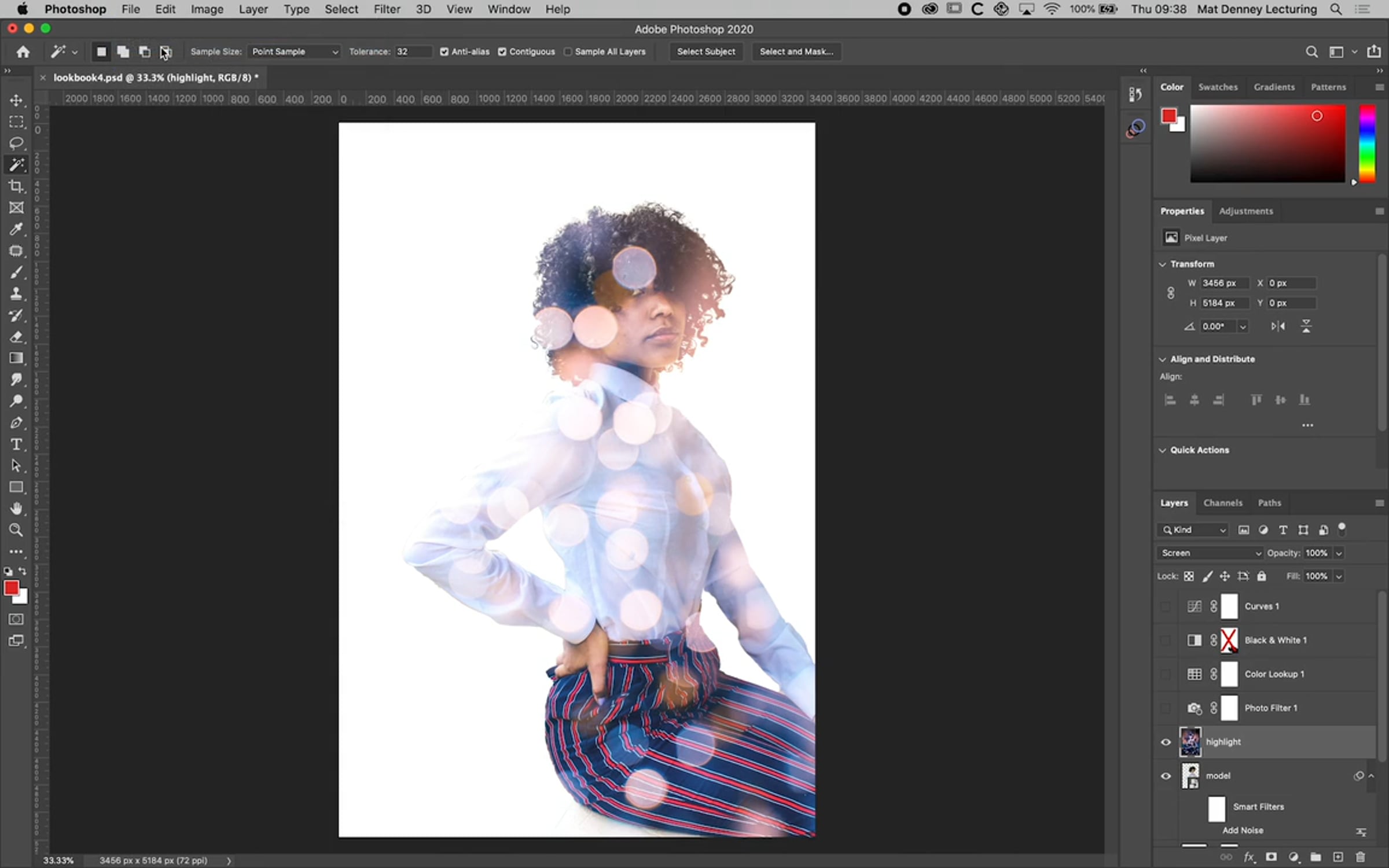This screenshot has width=1389, height=868.
Task: Disable the Anti-alias checkbox
Action: [444, 52]
